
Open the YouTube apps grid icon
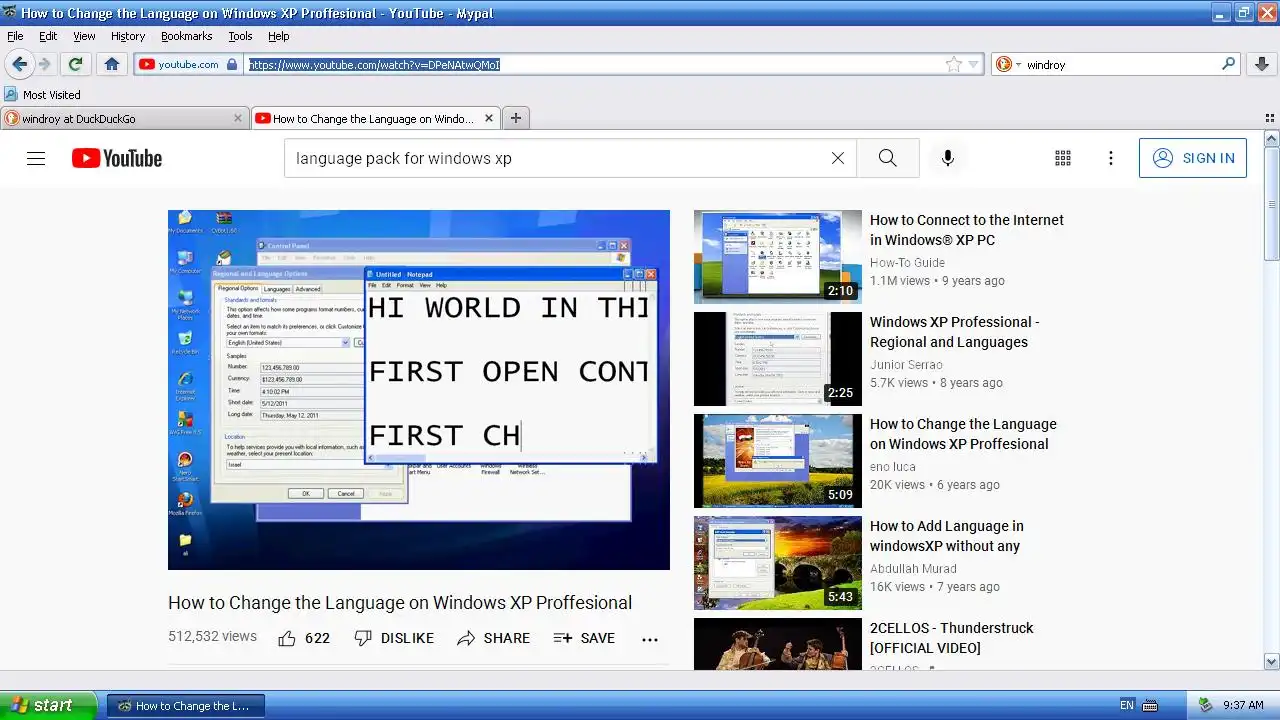click(1063, 158)
